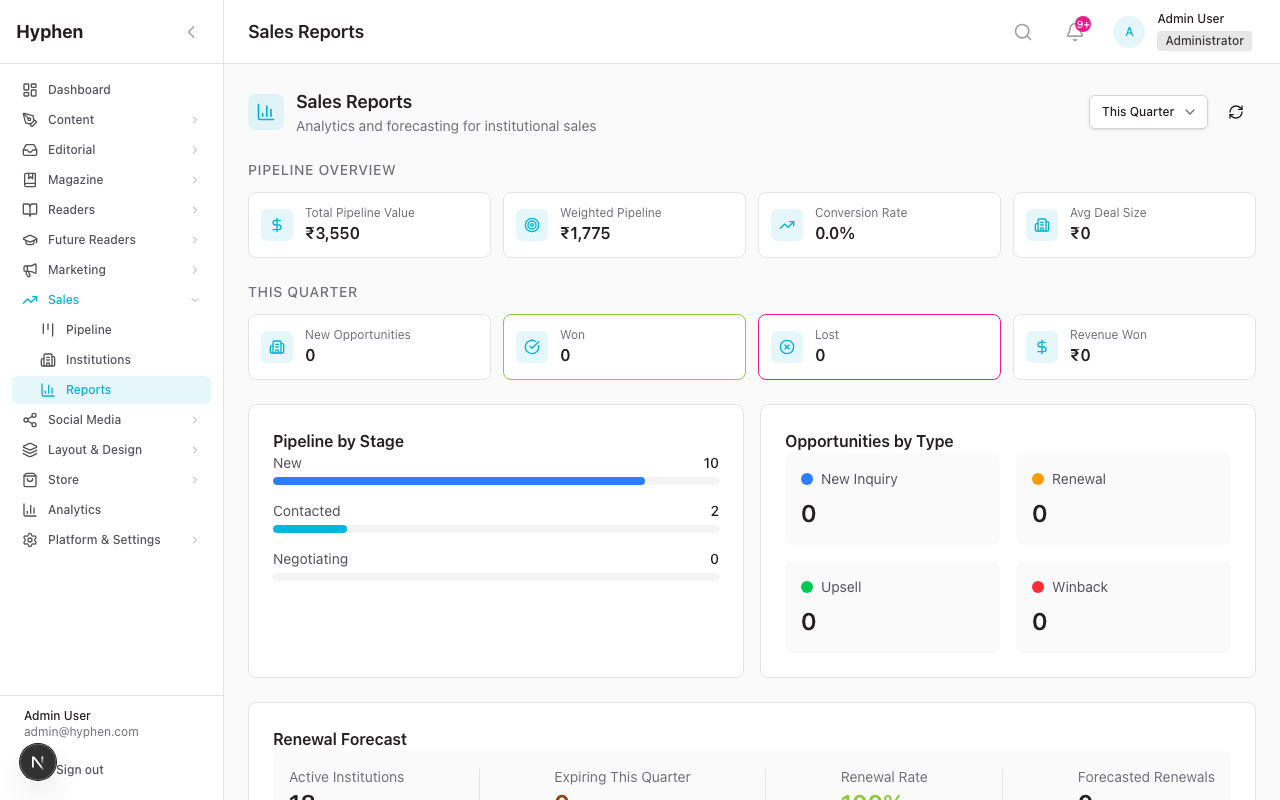Click the Total Pipeline Value card
Screen dimensions: 1280x800
(x=369, y=224)
